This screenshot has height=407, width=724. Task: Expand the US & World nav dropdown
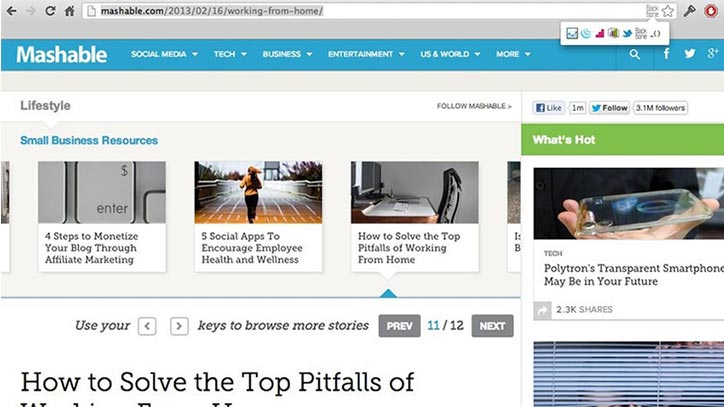pyautogui.click(x=450, y=54)
